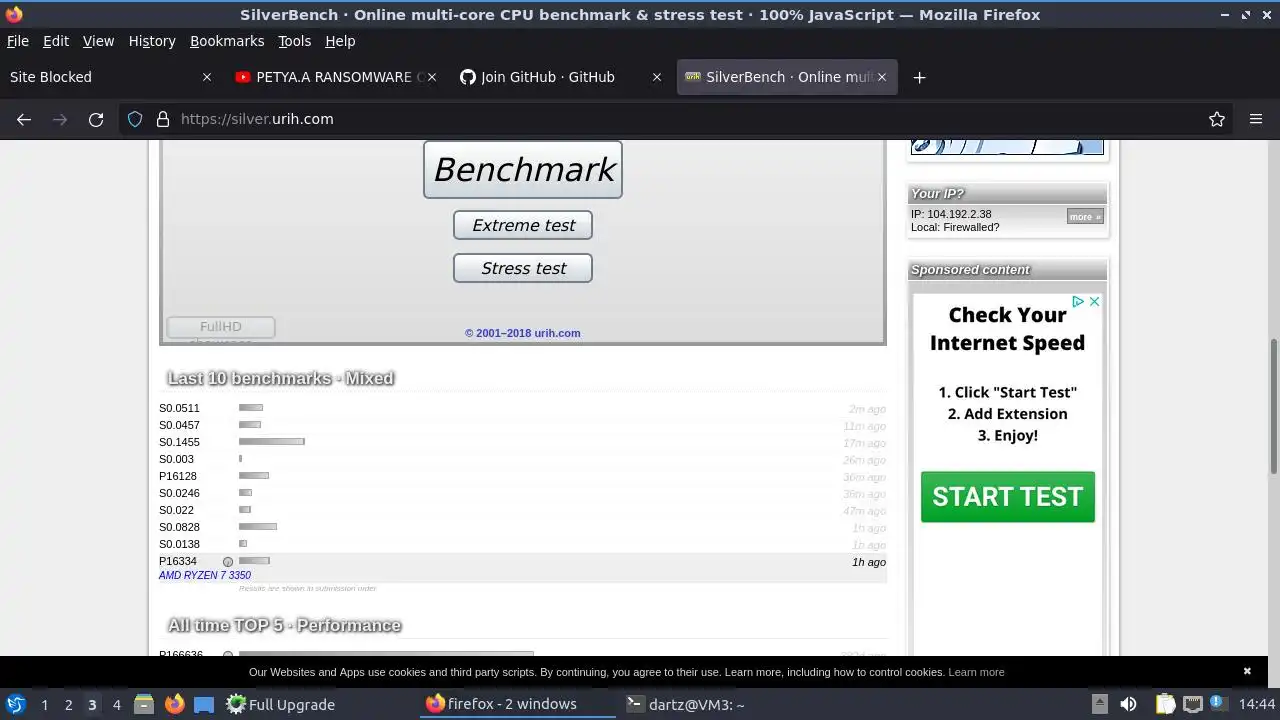1280x720 pixels.
Task: Run the Extreme test
Action: (x=523, y=225)
